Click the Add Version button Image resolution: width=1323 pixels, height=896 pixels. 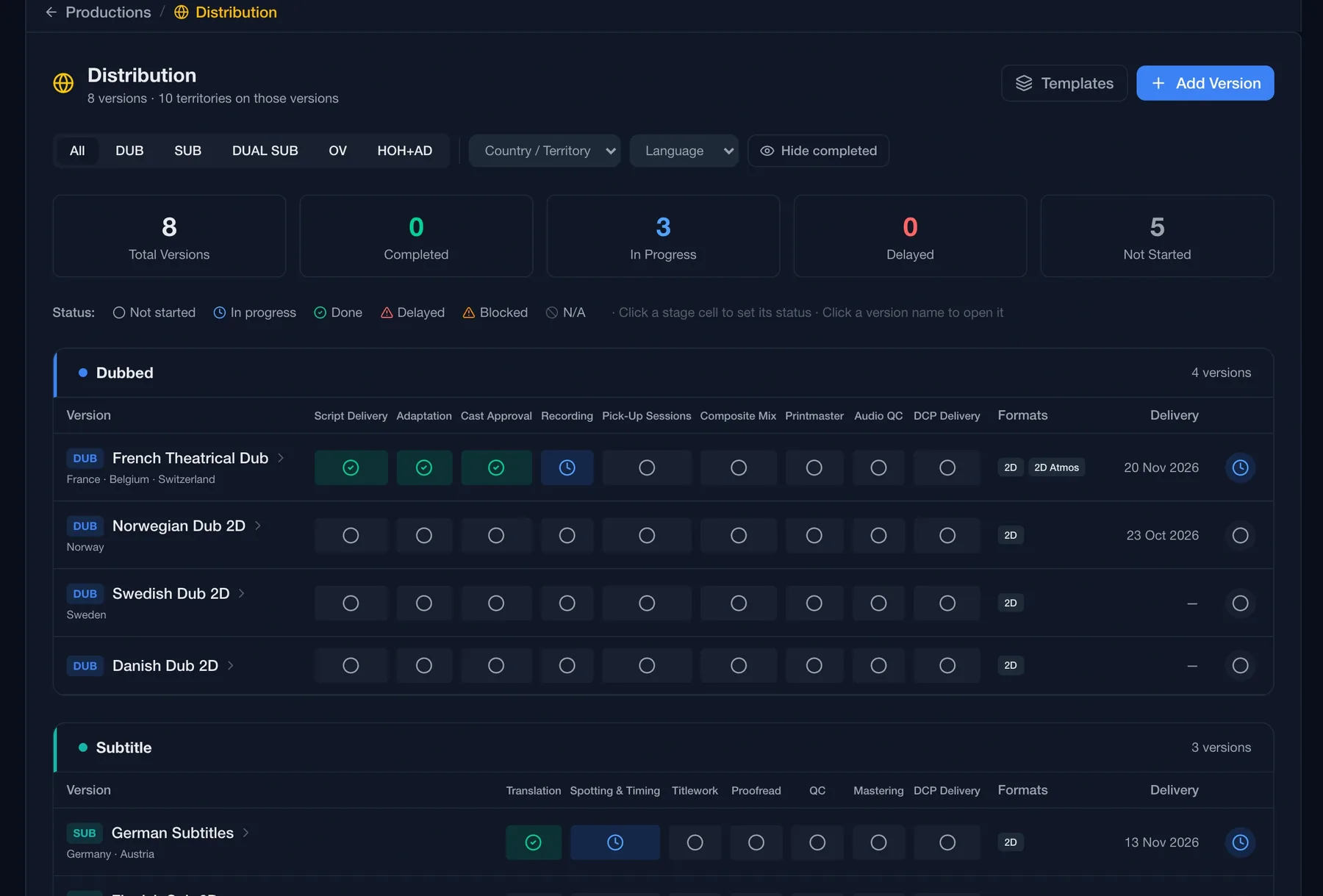(1205, 83)
